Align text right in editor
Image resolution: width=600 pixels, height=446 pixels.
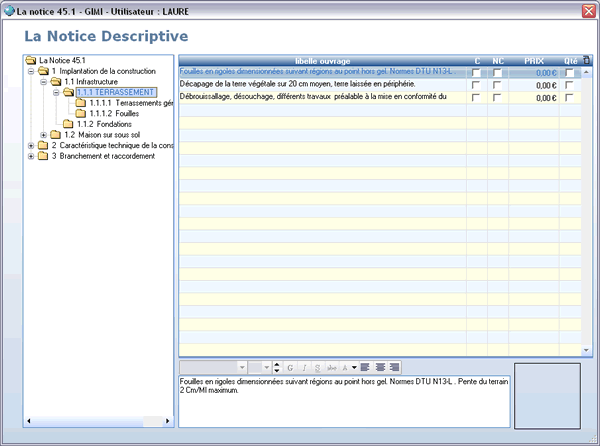[394, 368]
